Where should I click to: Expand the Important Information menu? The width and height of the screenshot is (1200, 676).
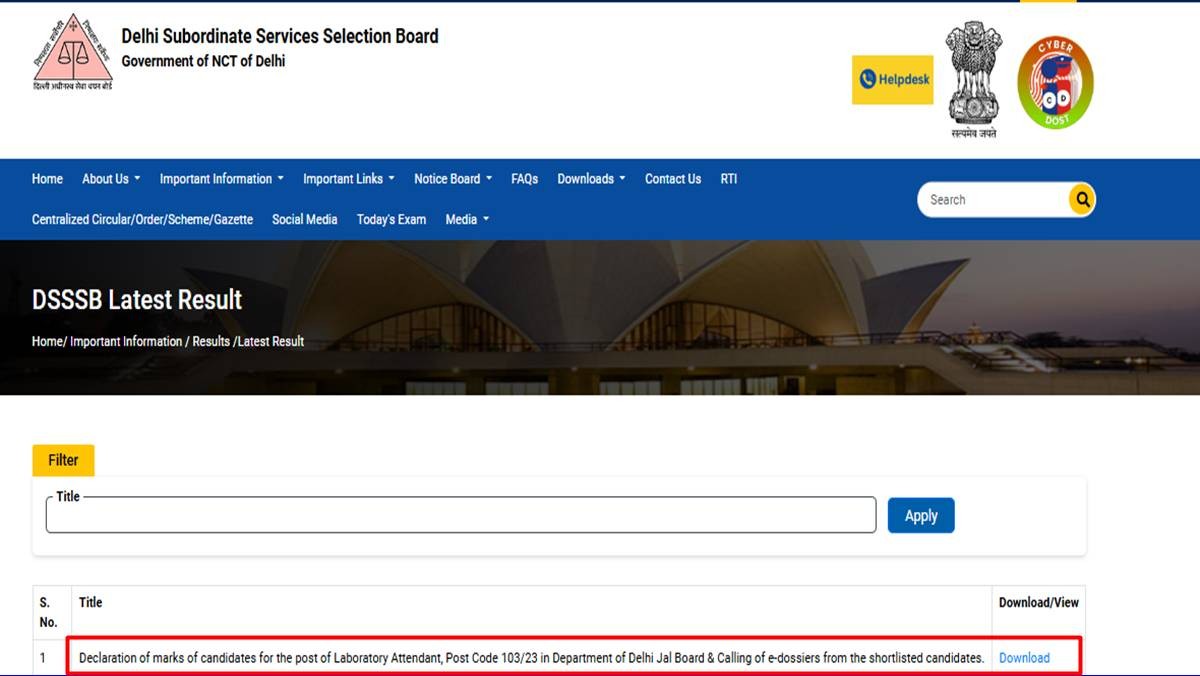221,179
